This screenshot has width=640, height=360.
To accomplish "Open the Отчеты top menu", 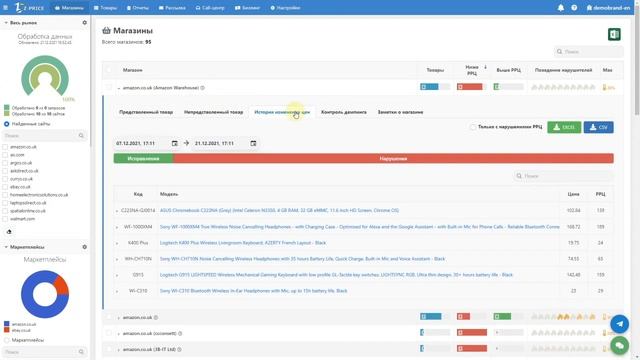I will [x=138, y=8].
